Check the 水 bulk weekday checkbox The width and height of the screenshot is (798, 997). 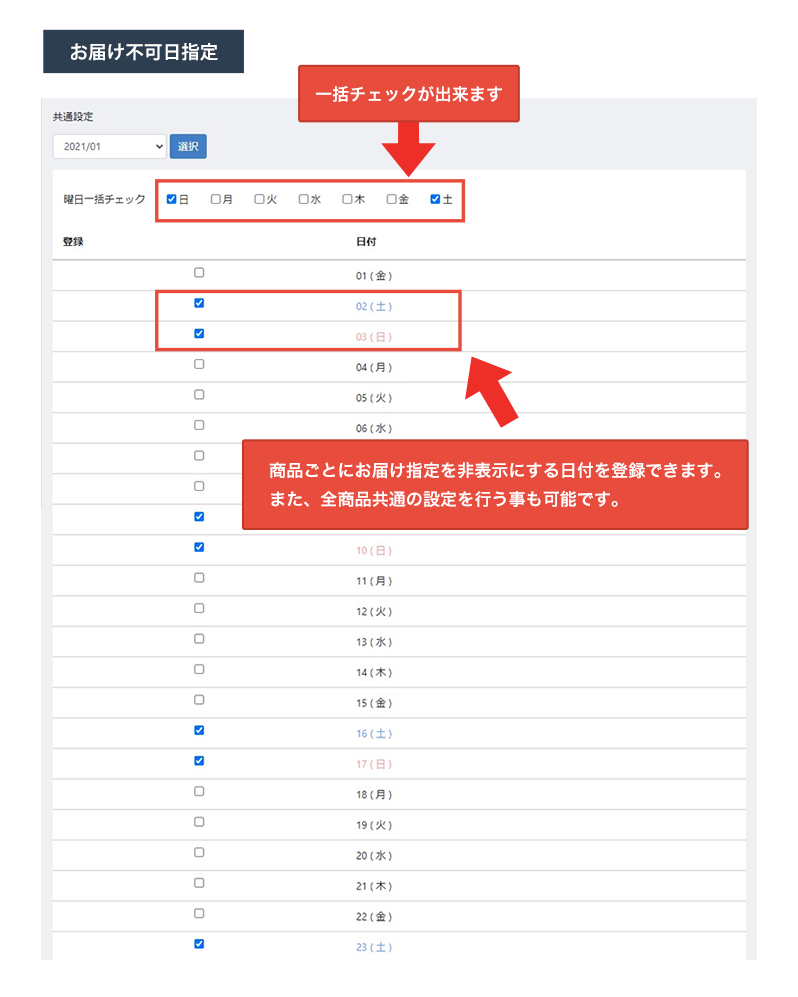303,199
